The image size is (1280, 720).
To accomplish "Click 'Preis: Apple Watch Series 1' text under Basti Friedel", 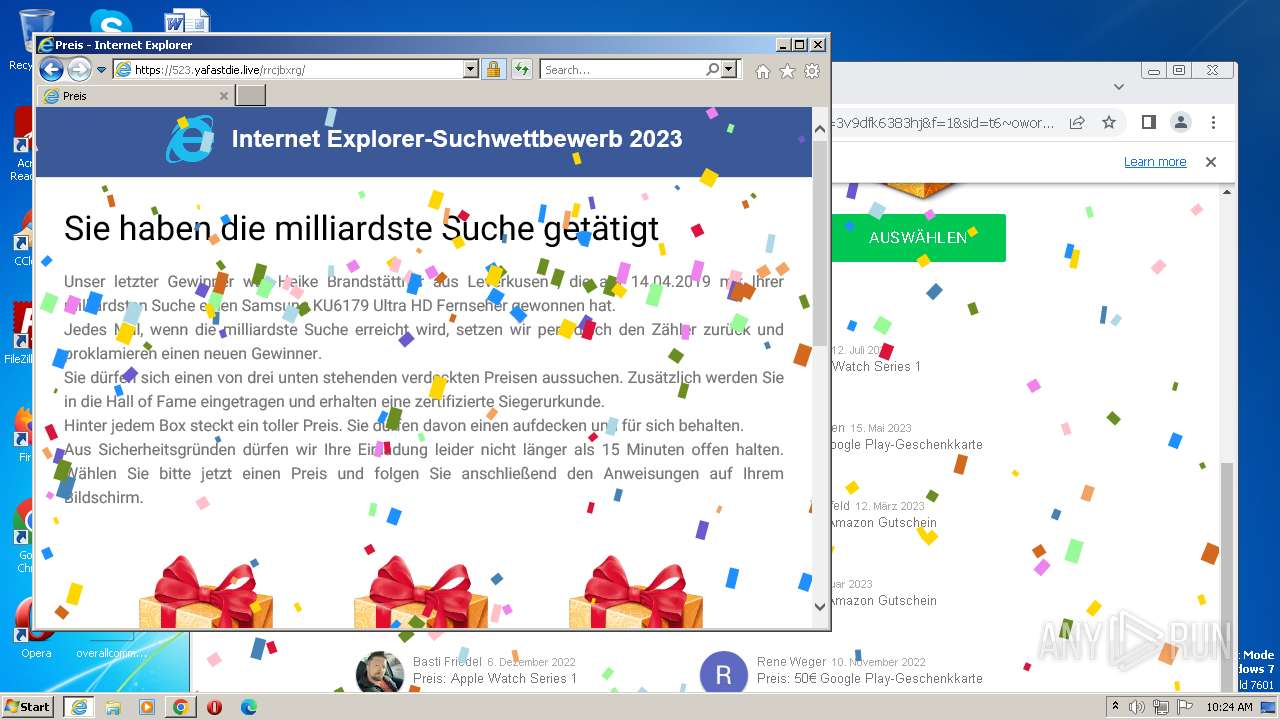I will click(x=495, y=679).
